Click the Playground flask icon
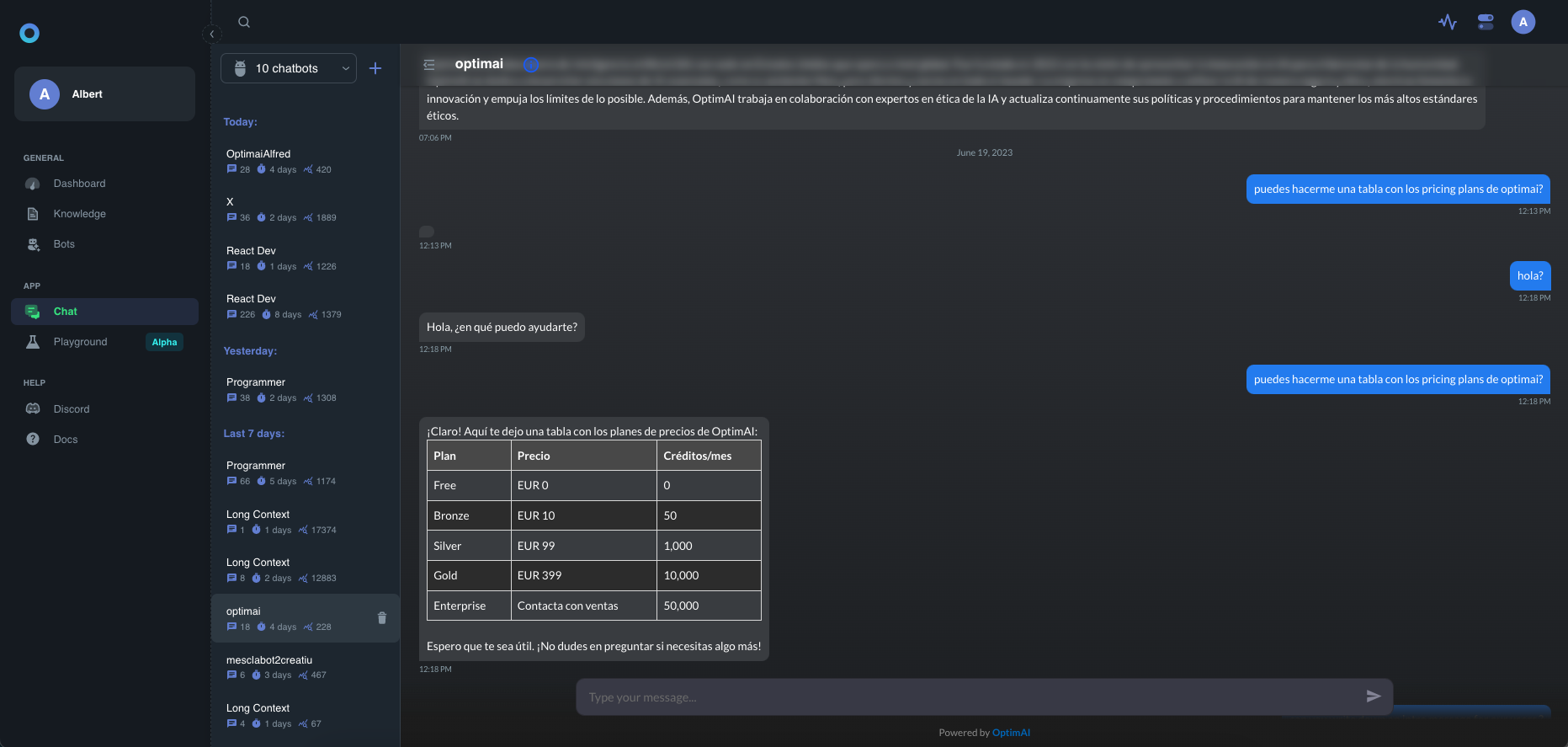This screenshot has height=747, width=1568. pyautogui.click(x=33, y=342)
